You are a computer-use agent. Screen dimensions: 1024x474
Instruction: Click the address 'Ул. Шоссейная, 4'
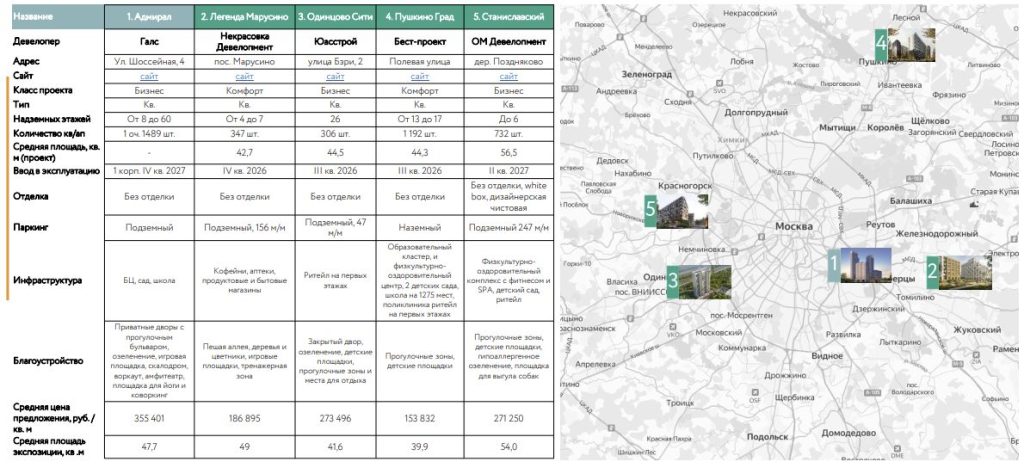[149, 62]
